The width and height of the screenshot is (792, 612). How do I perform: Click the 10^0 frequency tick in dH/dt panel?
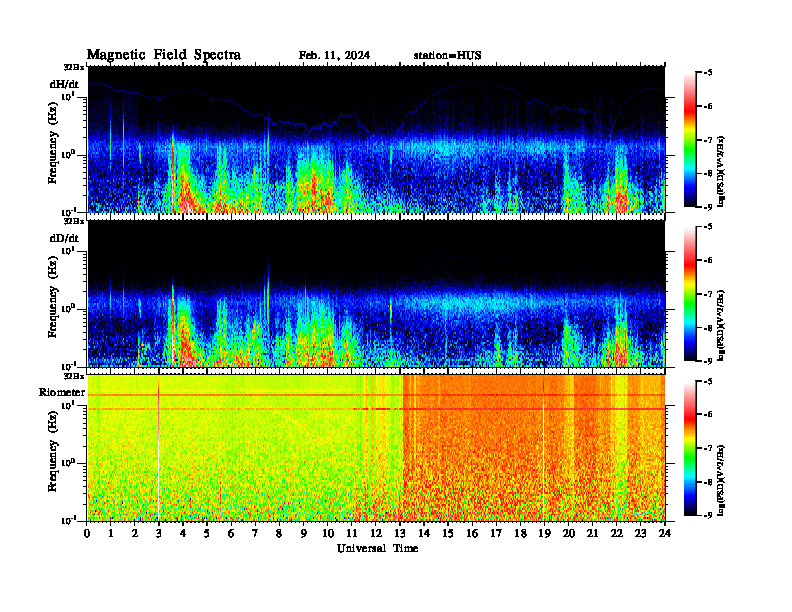click(69, 155)
